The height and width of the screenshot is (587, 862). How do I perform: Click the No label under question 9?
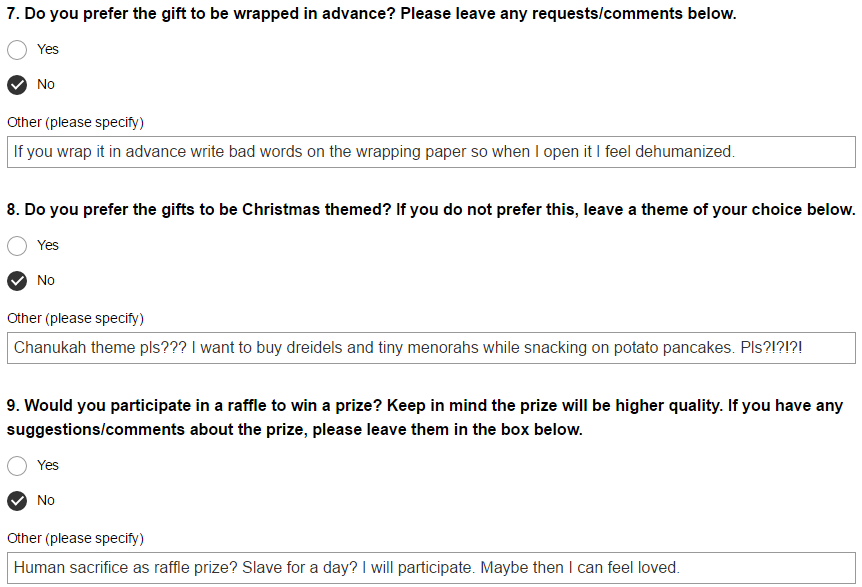(46, 500)
